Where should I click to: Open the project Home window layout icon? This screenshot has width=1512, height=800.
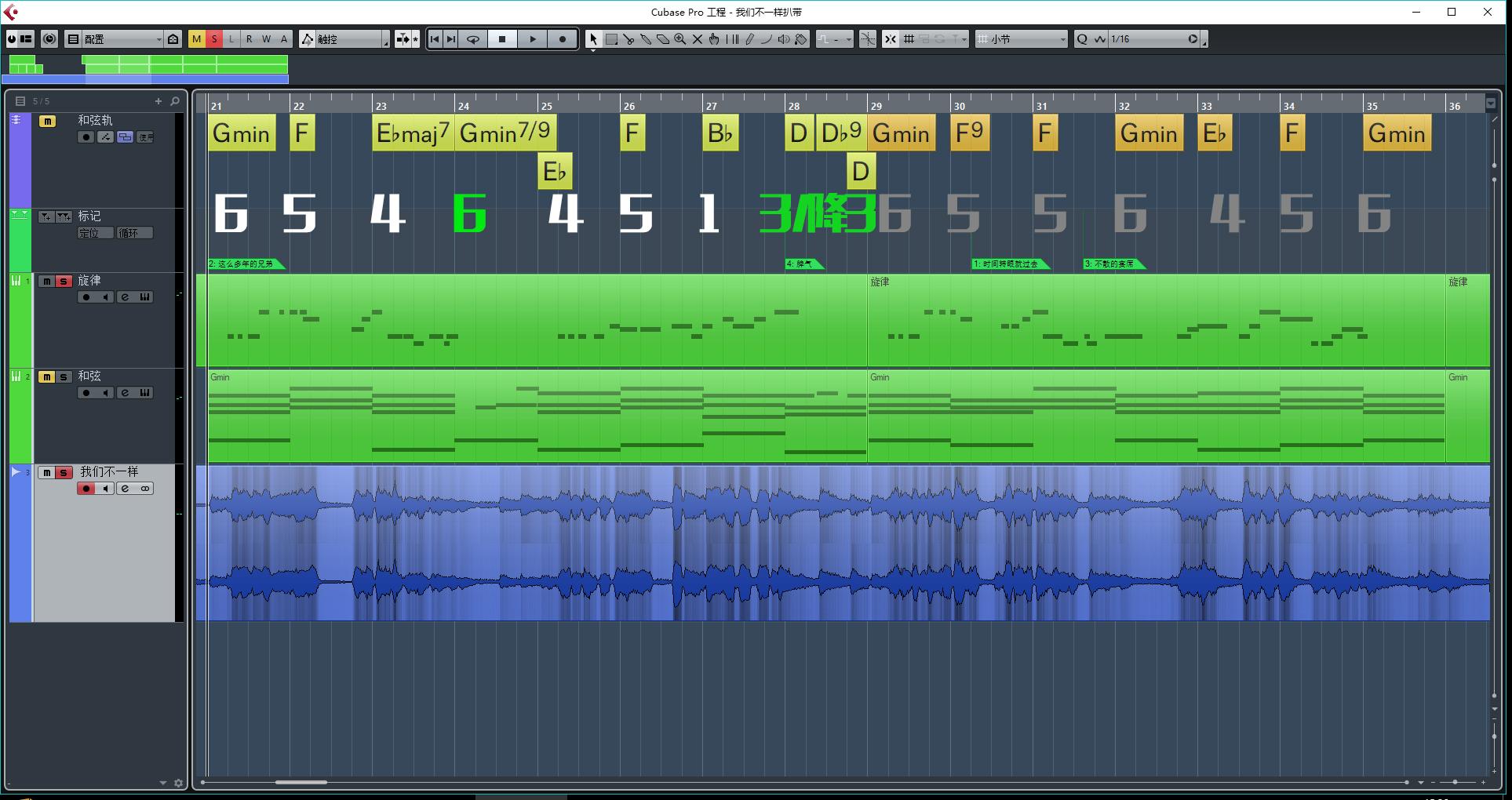tap(173, 38)
